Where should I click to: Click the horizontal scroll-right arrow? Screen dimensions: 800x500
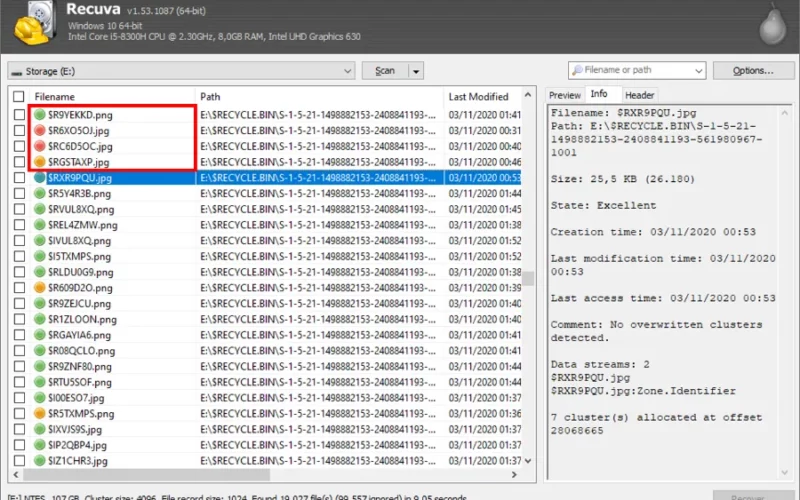pos(514,474)
